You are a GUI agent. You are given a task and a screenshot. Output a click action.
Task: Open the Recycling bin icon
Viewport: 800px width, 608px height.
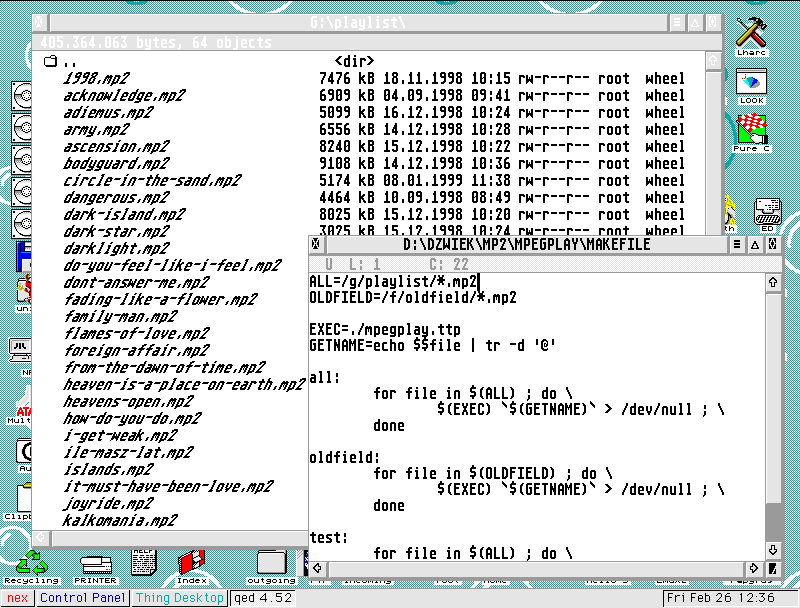click(x=31, y=565)
